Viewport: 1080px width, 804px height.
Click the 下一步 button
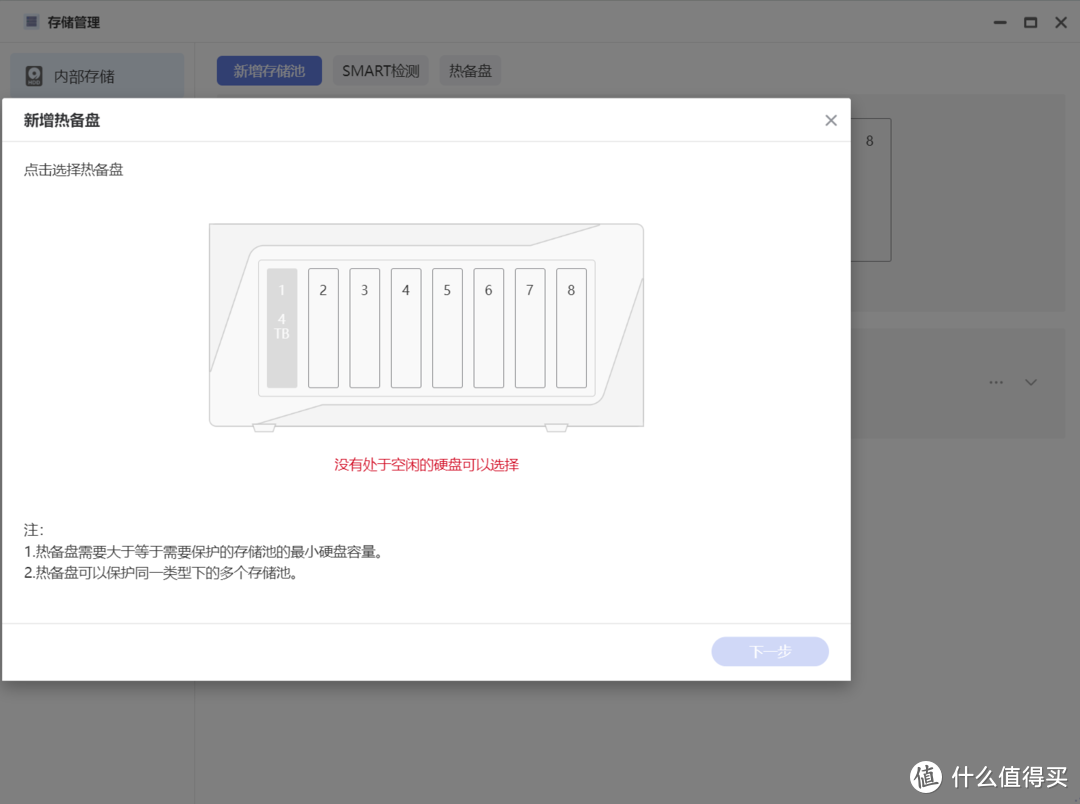pyautogui.click(x=770, y=651)
